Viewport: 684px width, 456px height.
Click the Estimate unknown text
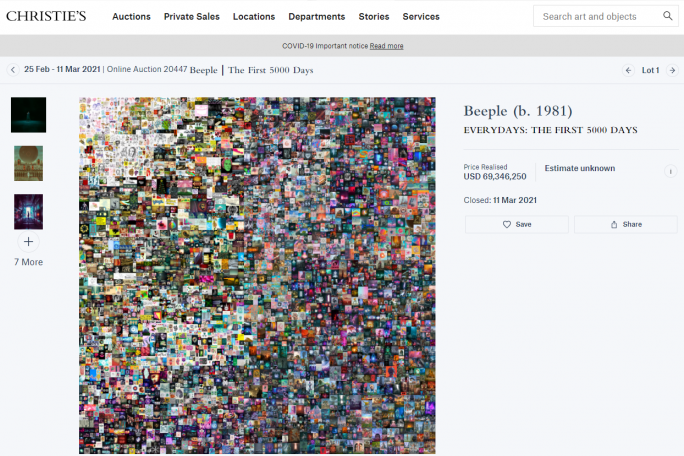click(x=580, y=168)
